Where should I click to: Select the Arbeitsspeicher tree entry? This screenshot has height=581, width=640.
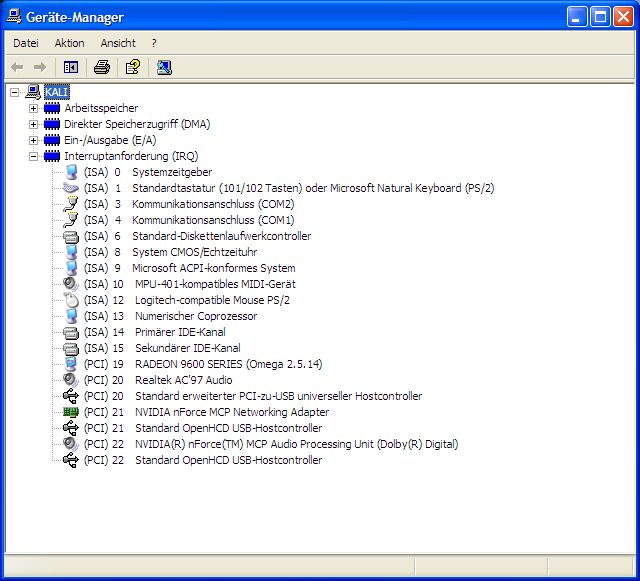click(101, 108)
